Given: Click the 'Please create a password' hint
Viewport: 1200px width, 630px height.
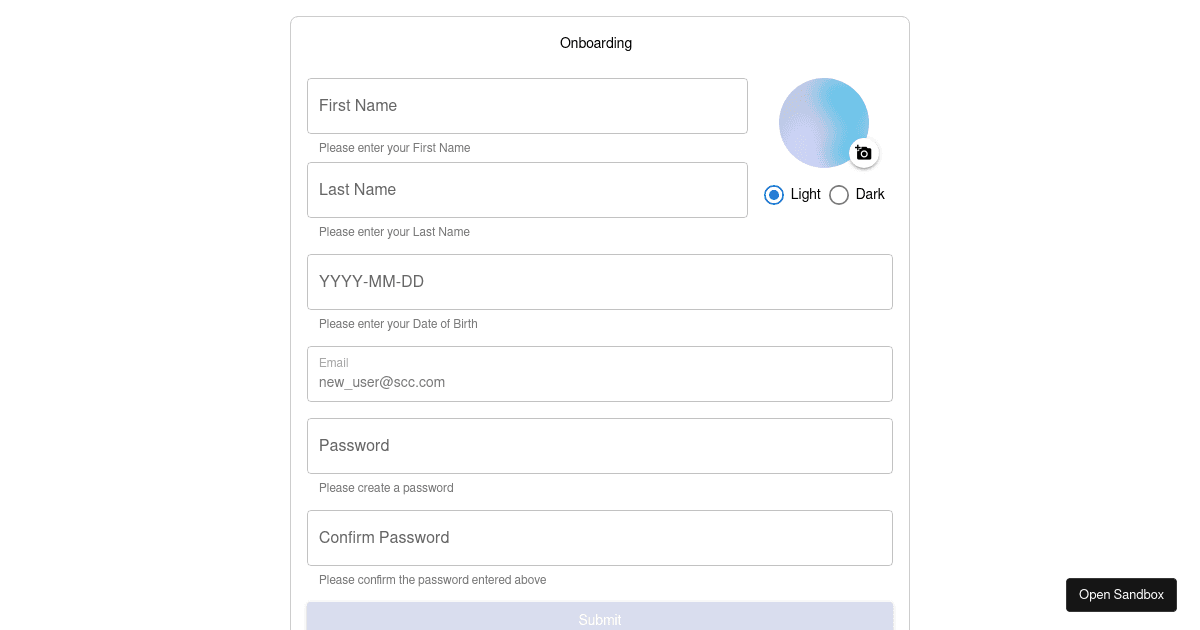Looking at the screenshot, I should coord(386,488).
